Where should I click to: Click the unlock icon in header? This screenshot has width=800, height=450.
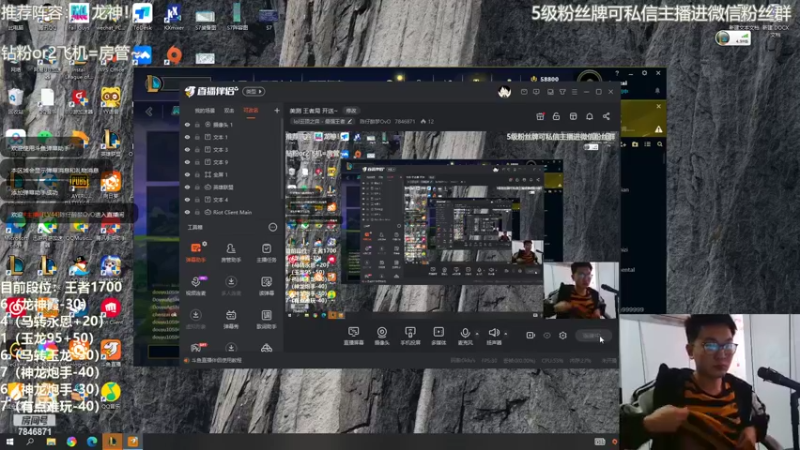click(x=556, y=116)
